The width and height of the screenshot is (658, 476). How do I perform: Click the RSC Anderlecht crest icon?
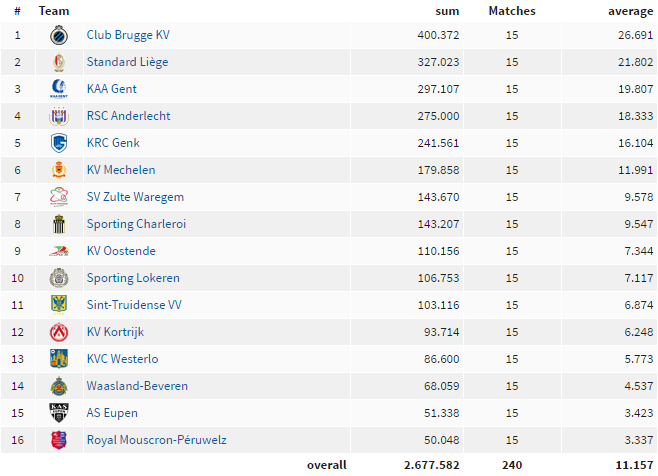click(x=59, y=116)
